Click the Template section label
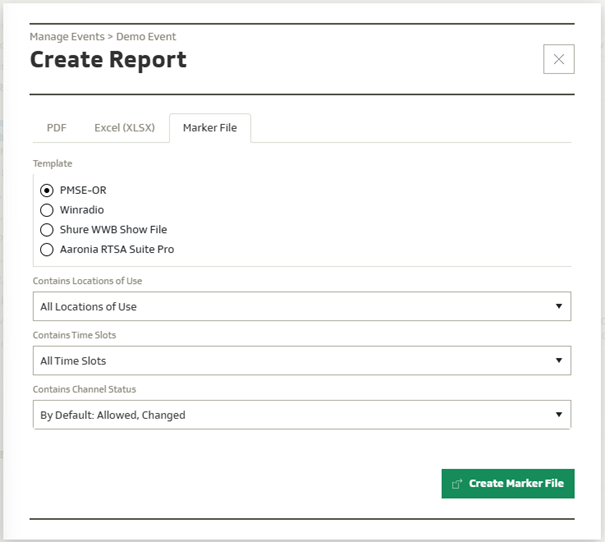Viewport: 605px width, 542px height. pos(52,163)
